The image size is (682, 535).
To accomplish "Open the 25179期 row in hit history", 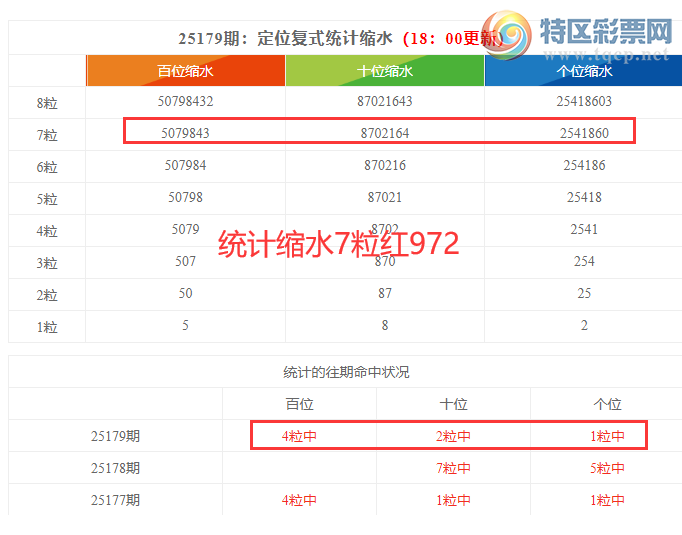I will (x=116, y=436).
